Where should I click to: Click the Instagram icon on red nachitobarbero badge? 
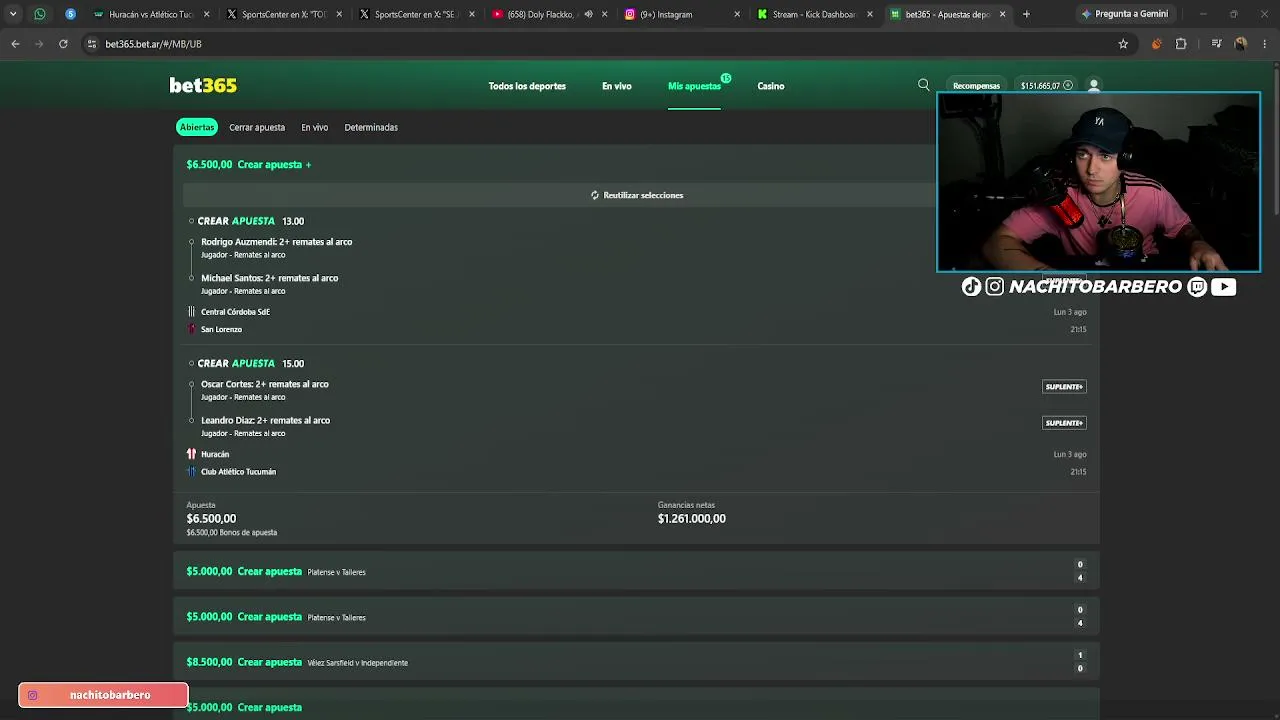[33, 695]
